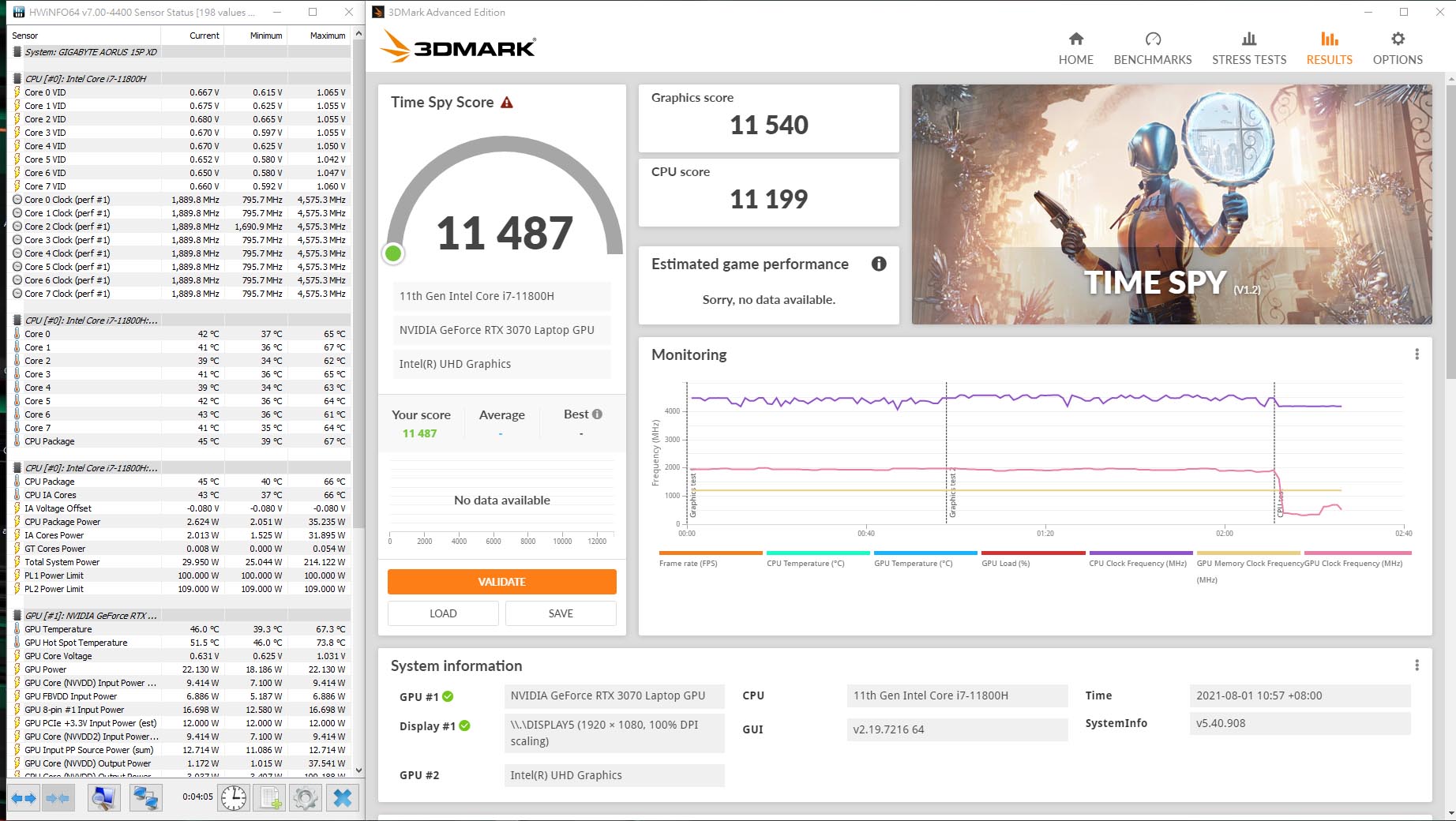This screenshot has height=821, width=1456.
Task: Click the 3DMark logo
Action: pos(458,47)
